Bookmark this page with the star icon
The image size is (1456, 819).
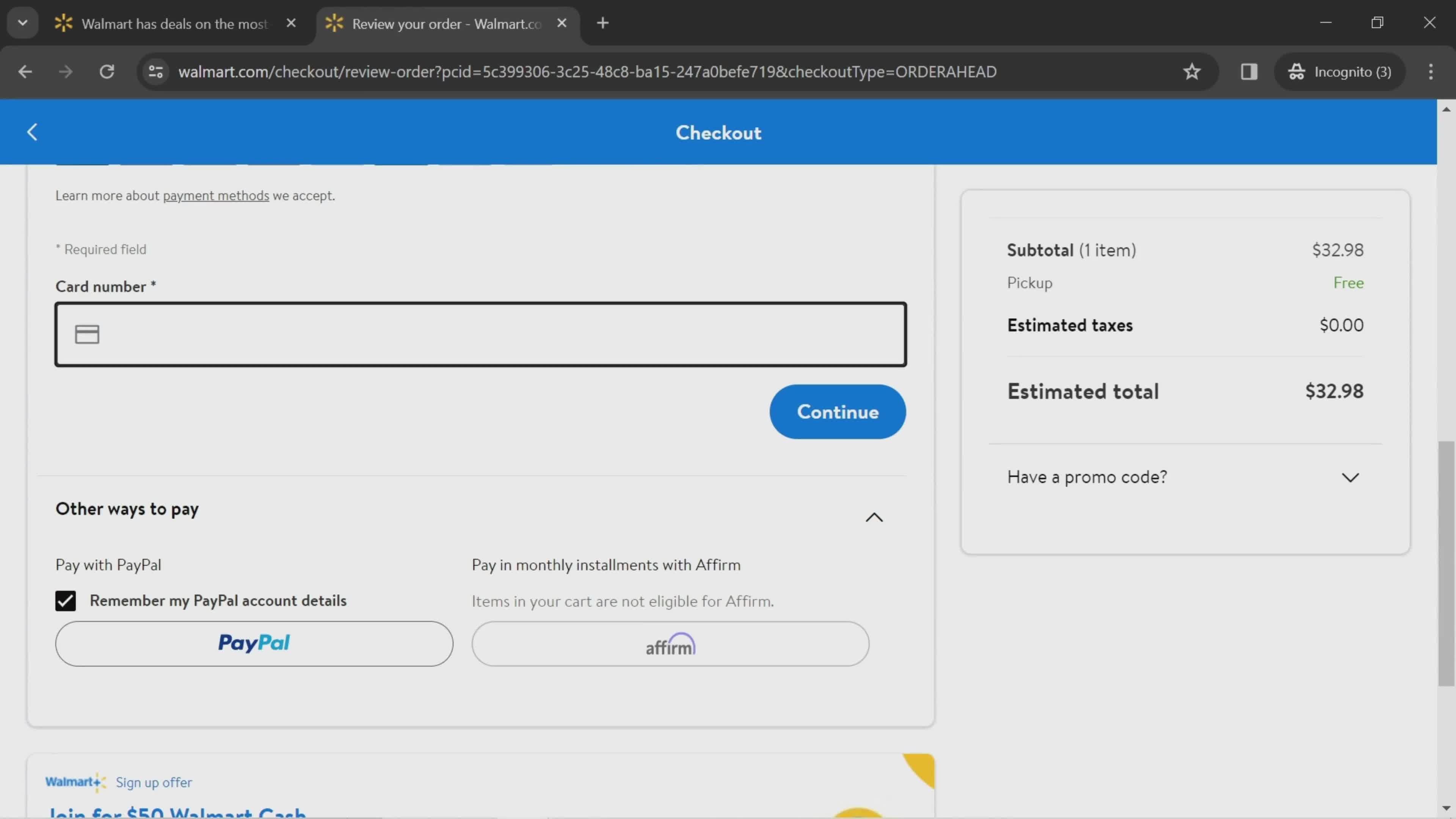click(x=1191, y=72)
